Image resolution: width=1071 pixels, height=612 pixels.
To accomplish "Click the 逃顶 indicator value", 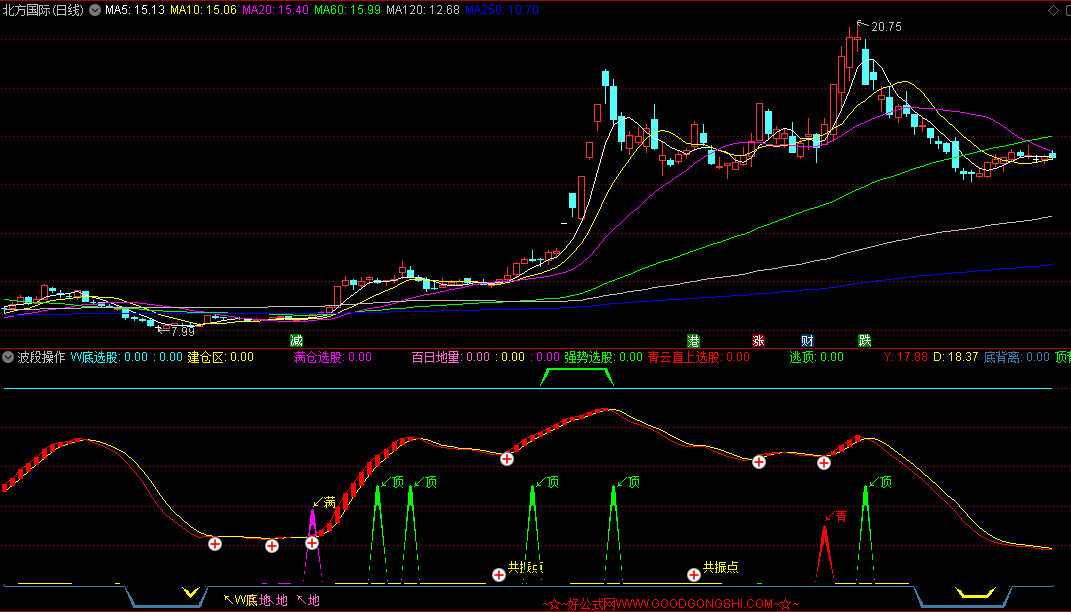I will click(x=816, y=357).
